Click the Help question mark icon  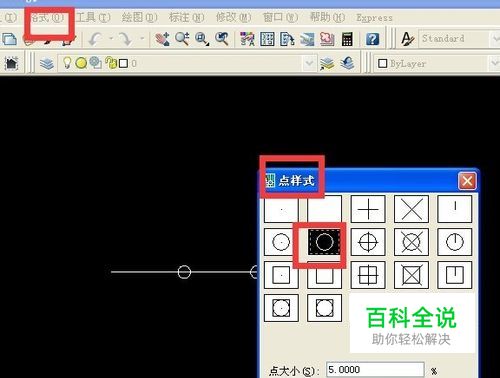click(372, 39)
